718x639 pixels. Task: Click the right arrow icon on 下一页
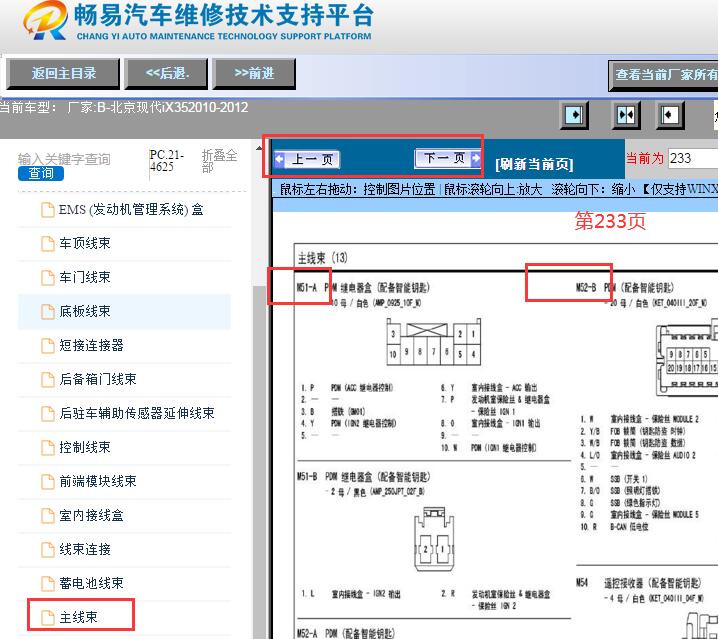[475, 158]
